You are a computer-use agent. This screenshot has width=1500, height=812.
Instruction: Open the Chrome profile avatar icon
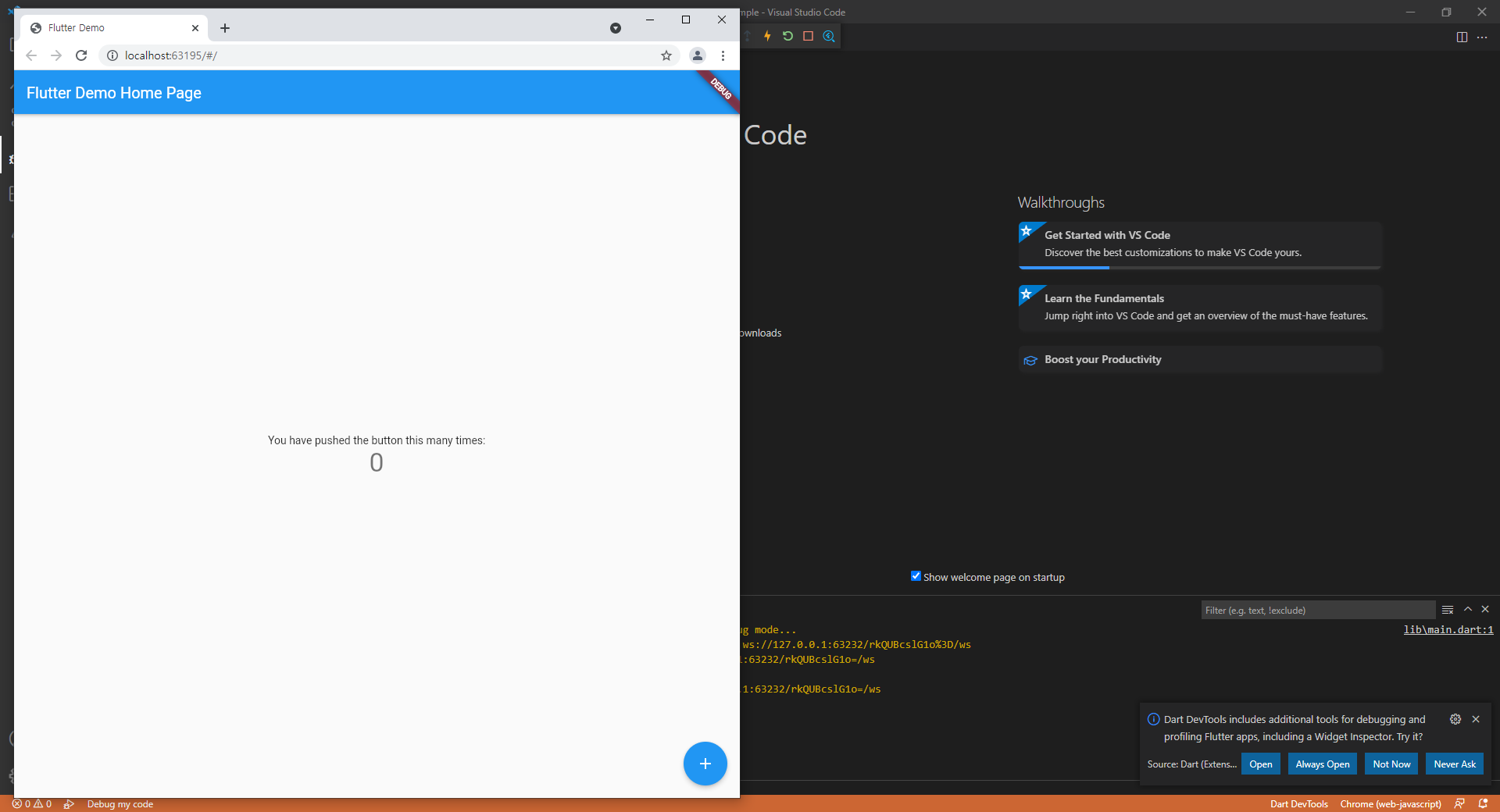698,55
